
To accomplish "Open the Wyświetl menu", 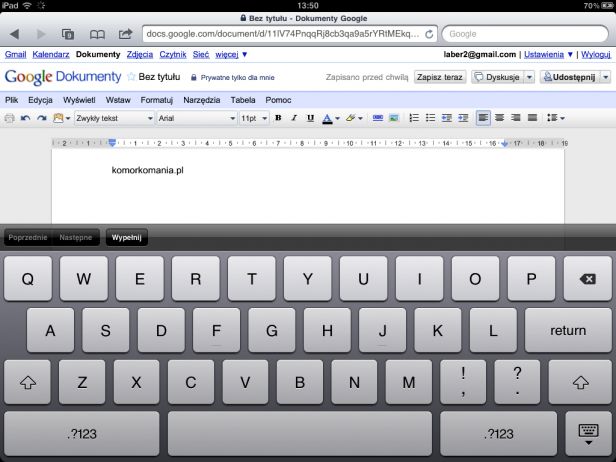I will pos(79,100).
